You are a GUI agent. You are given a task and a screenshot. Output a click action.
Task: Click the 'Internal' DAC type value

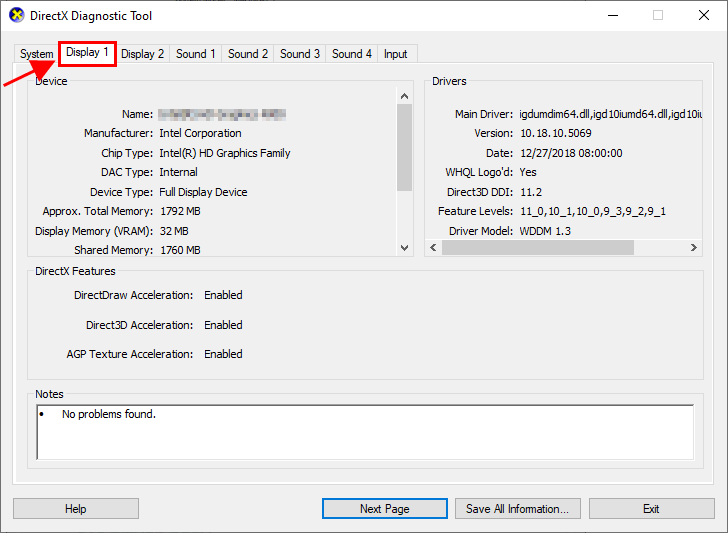[178, 172]
